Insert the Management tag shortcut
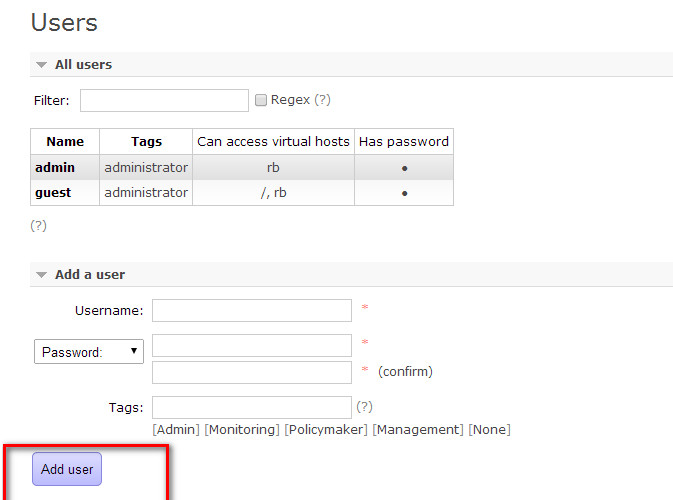The image size is (673, 500). [x=418, y=430]
